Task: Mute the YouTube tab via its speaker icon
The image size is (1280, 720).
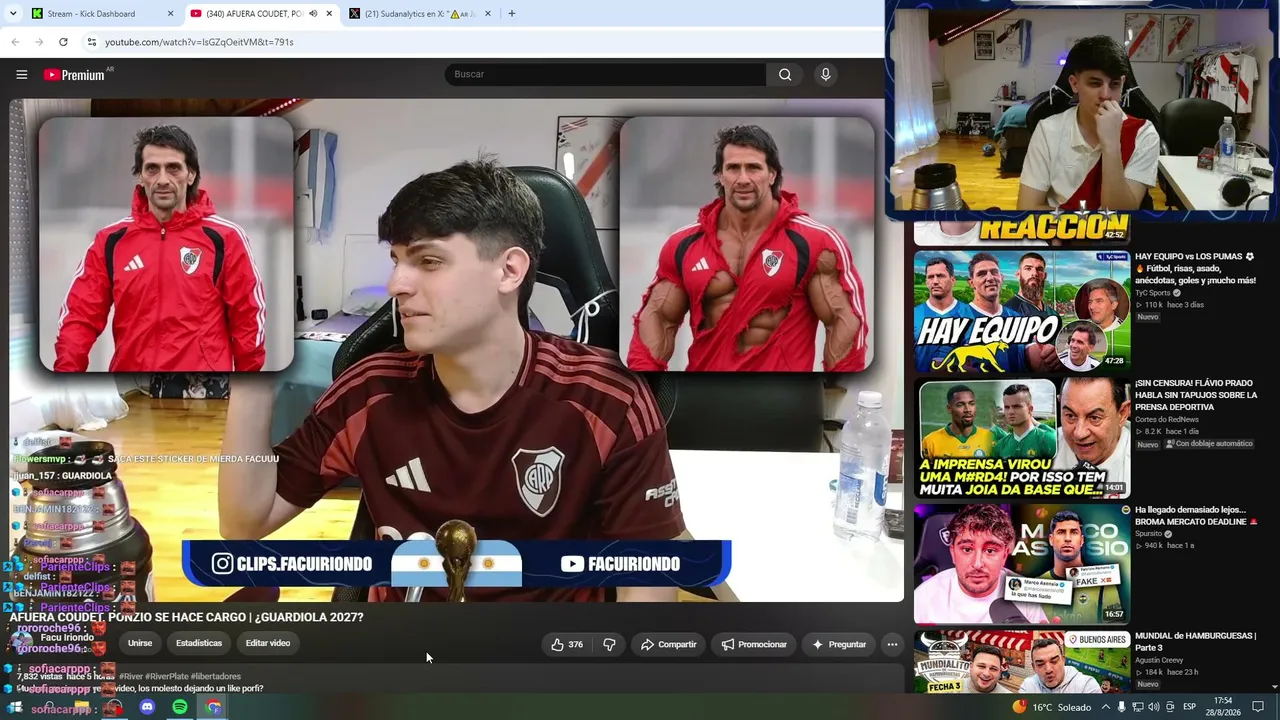Action: (x=313, y=14)
